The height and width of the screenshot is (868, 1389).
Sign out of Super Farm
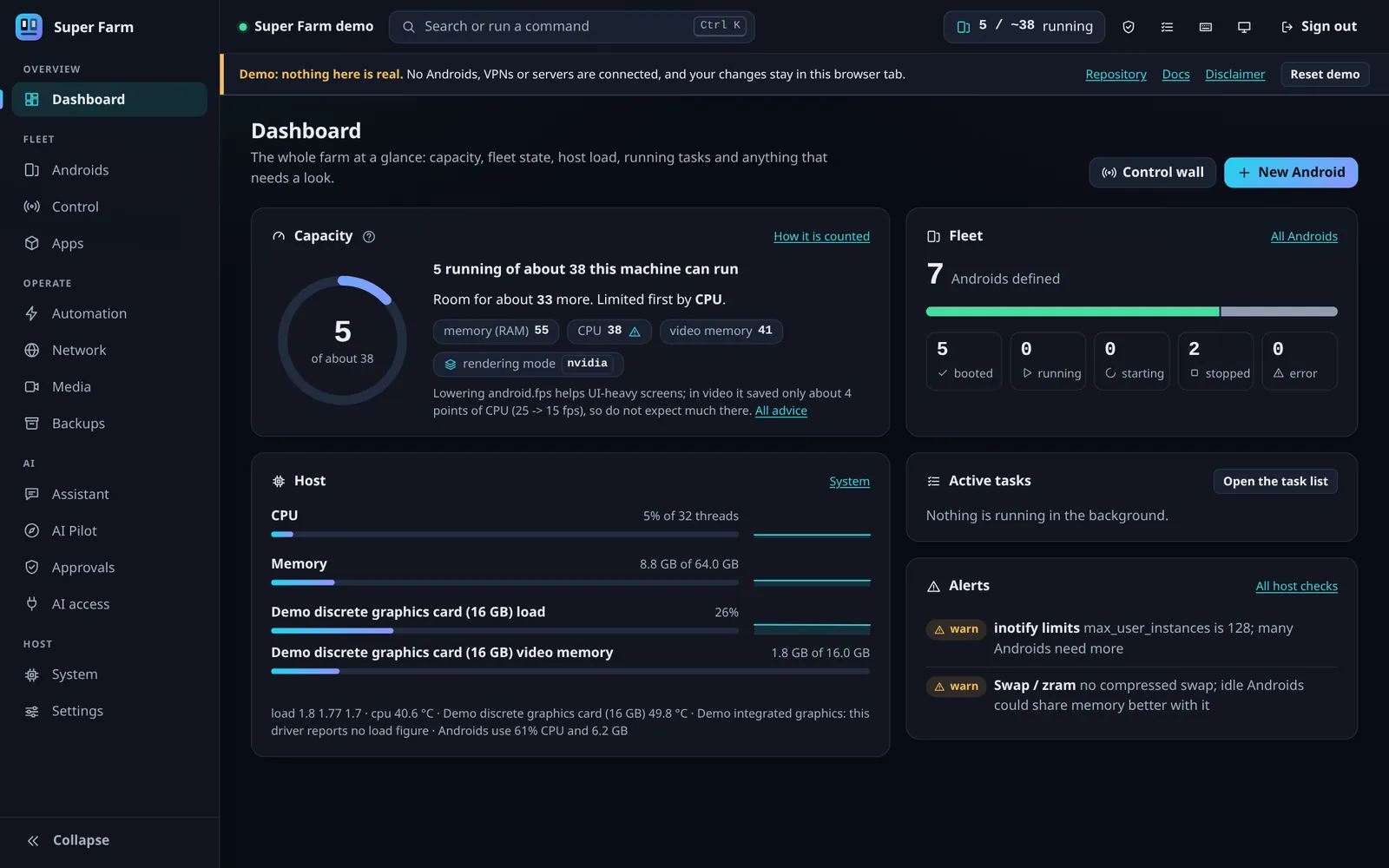(1319, 27)
